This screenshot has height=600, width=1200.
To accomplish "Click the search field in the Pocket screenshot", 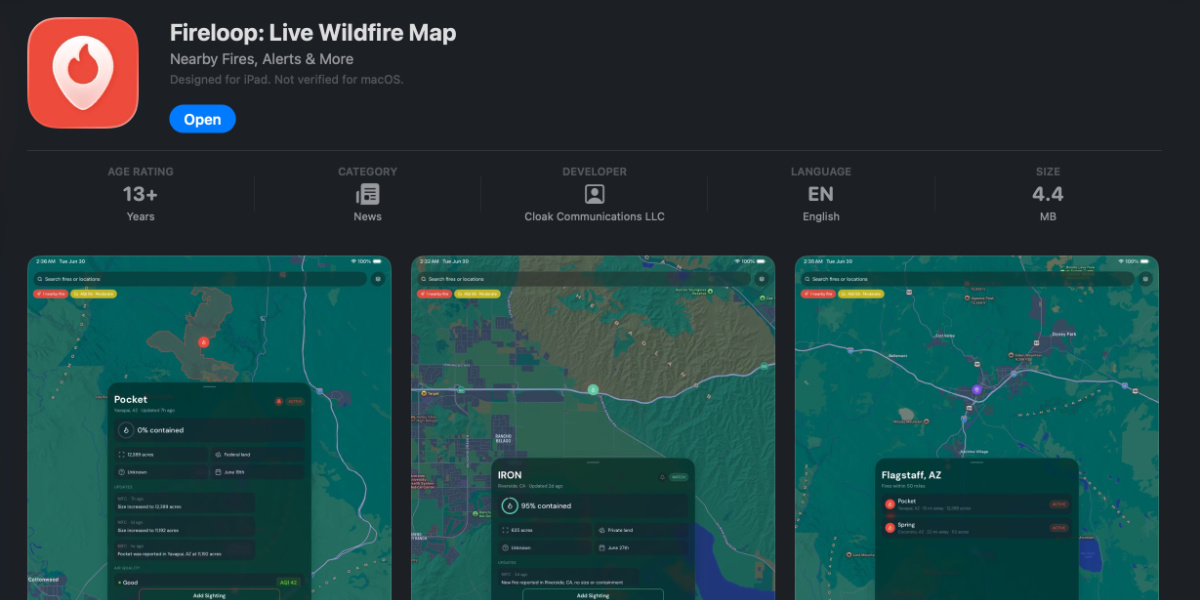I will [x=200, y=279].
